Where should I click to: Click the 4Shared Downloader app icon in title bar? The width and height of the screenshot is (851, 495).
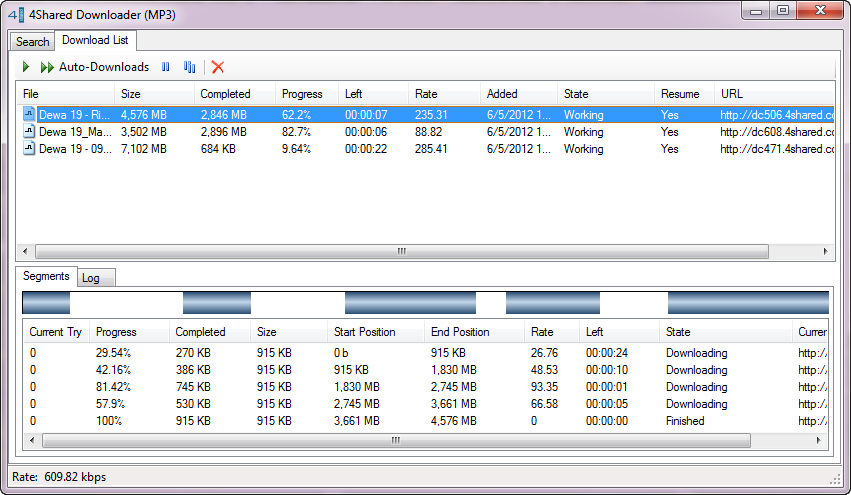click(16, 15)
